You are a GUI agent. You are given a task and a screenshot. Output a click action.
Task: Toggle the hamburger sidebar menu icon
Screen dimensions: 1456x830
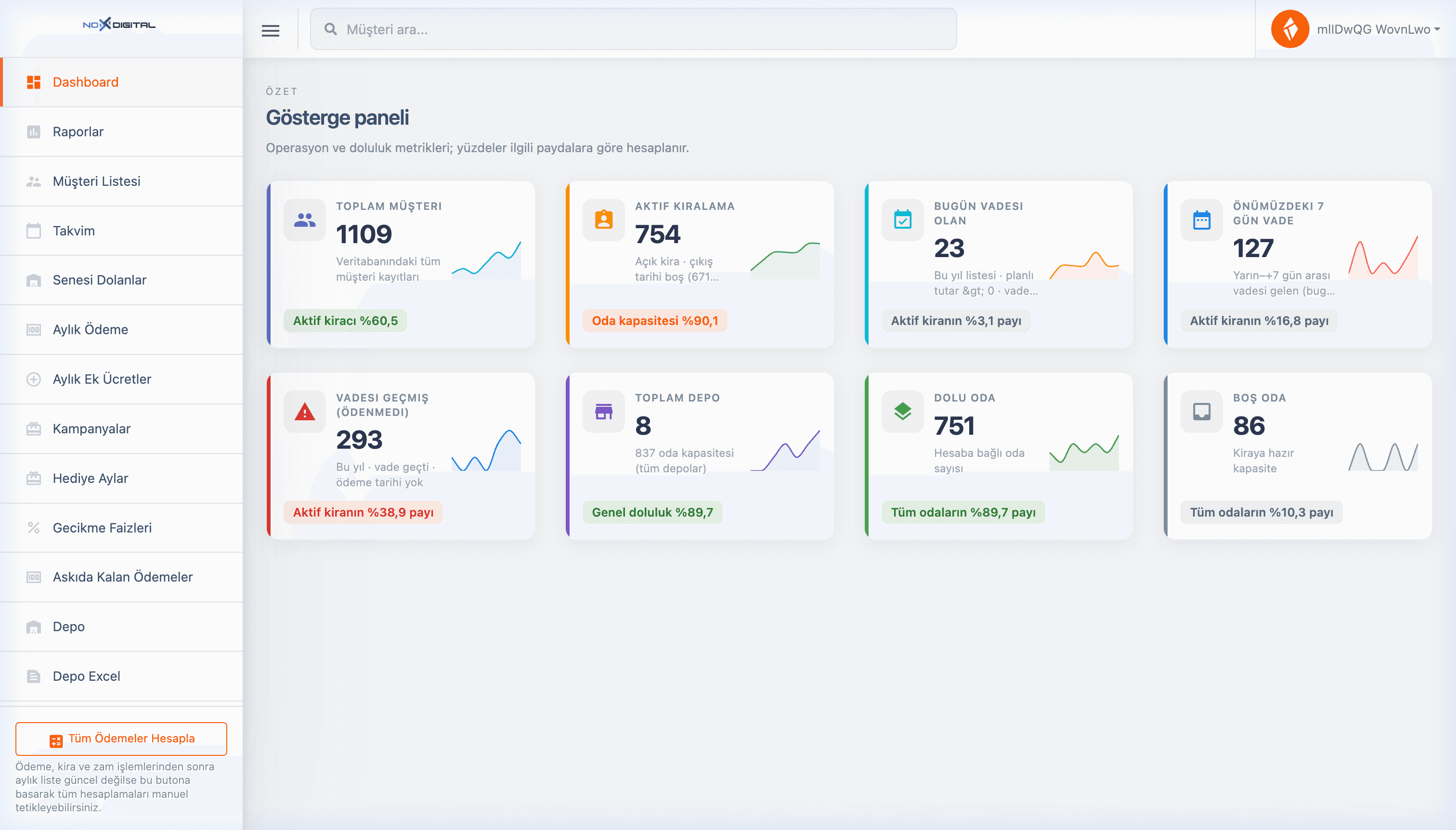click(x=270, y=30)
